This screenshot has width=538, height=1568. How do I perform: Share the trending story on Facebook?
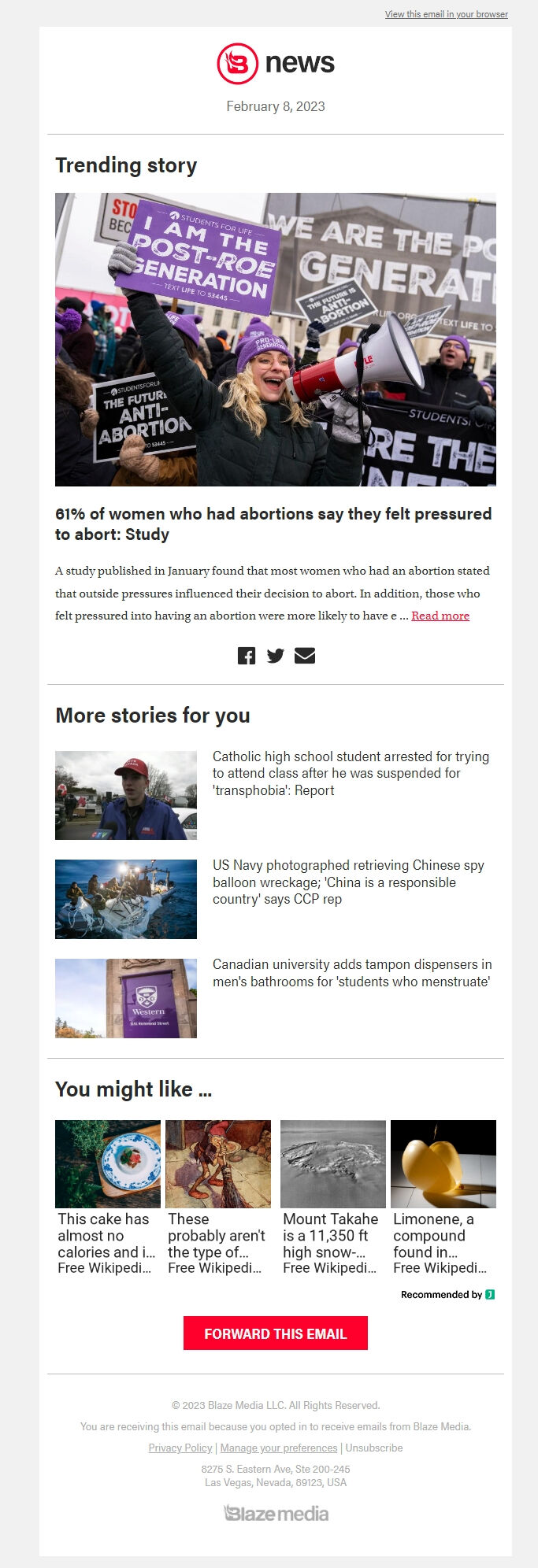coord(247,655)
